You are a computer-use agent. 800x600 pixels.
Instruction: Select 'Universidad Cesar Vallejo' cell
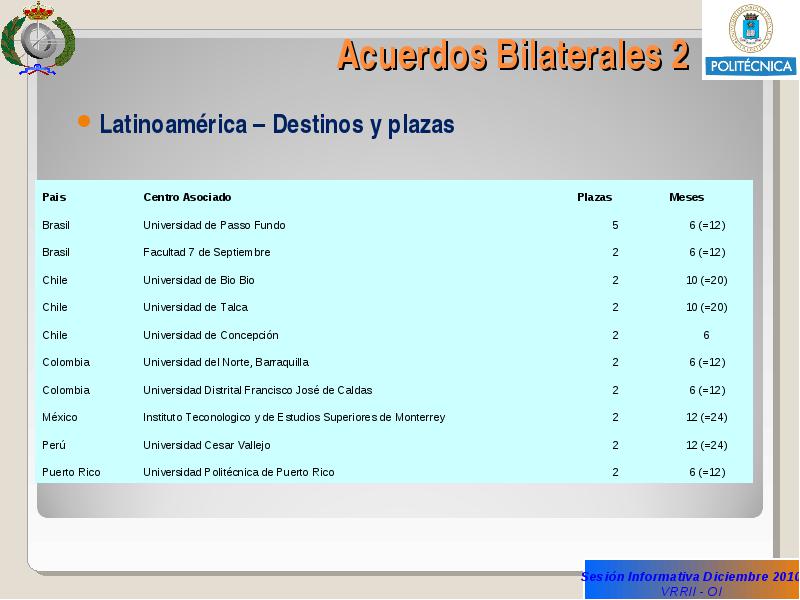(207, 445)
